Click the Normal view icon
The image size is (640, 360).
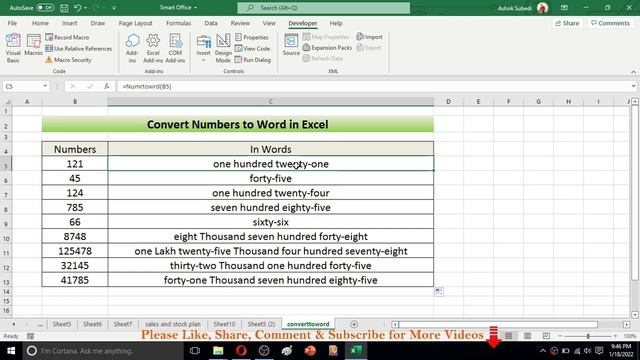pyautogui.click(x=509, y=336)
